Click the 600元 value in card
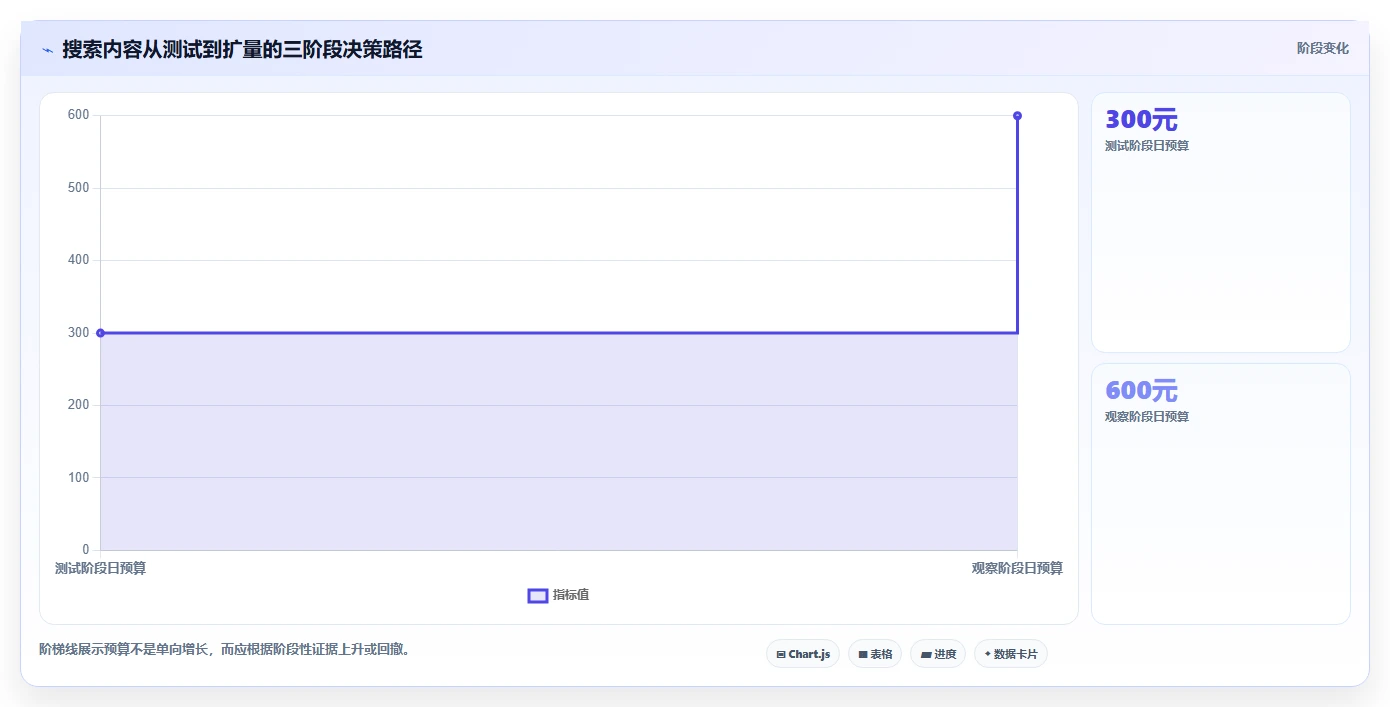Viewport: 1390px width, 707px height. pos(1141,391)
